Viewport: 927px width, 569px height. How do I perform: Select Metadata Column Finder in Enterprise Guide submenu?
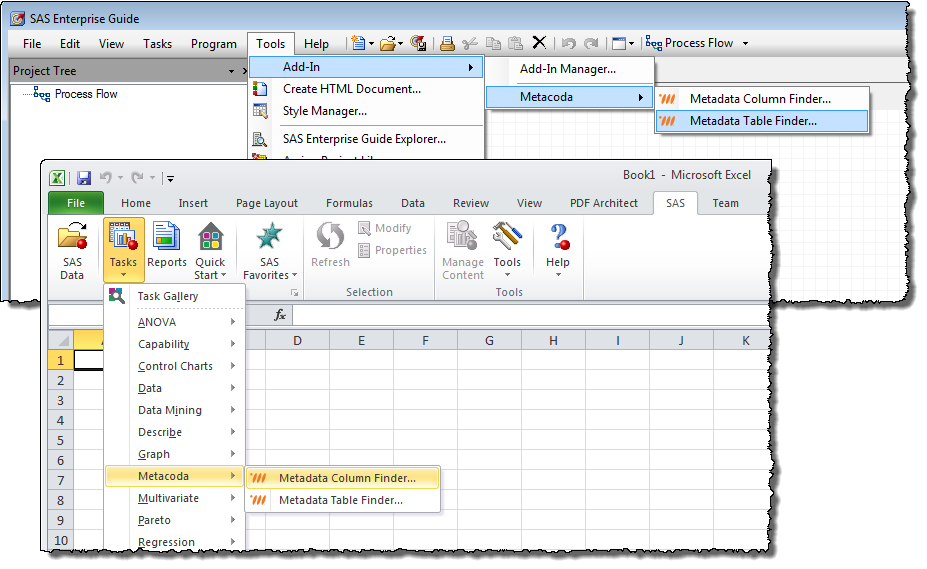coord(763,99)
